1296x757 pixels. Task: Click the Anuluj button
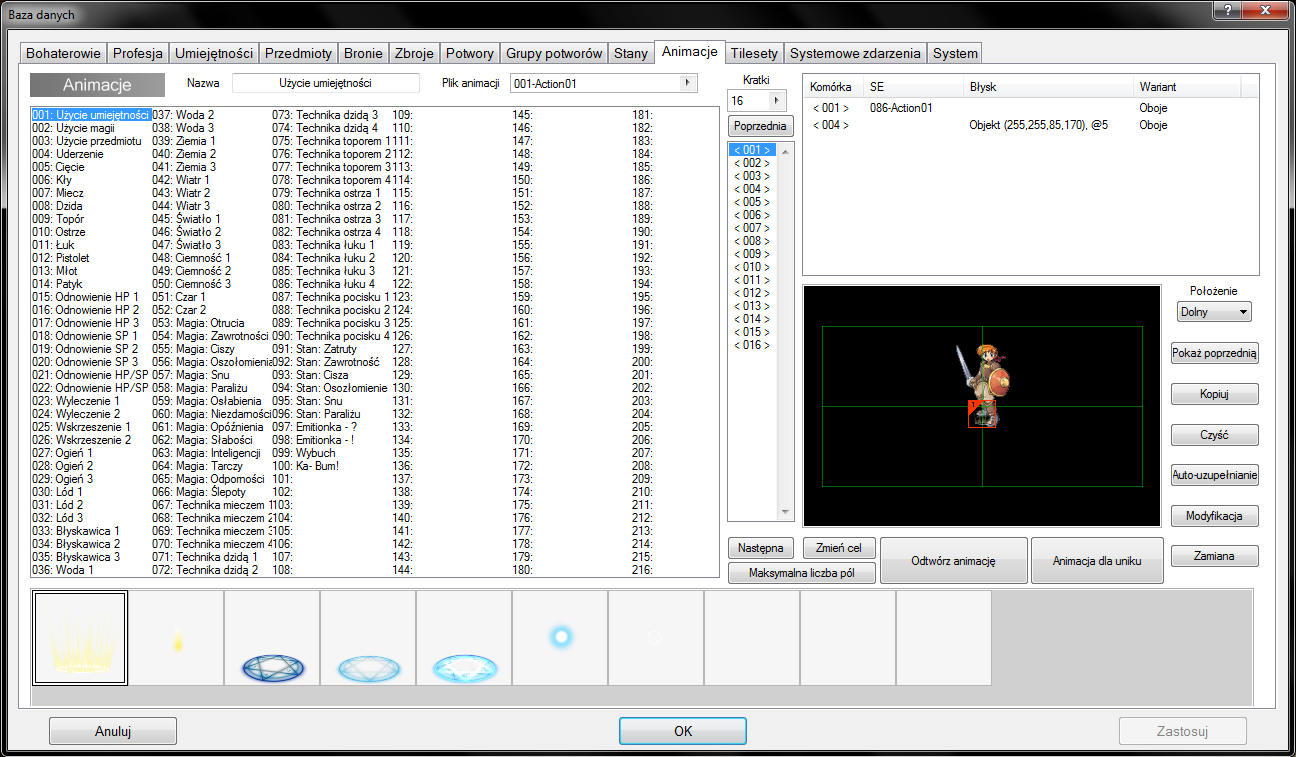[113, 731]
